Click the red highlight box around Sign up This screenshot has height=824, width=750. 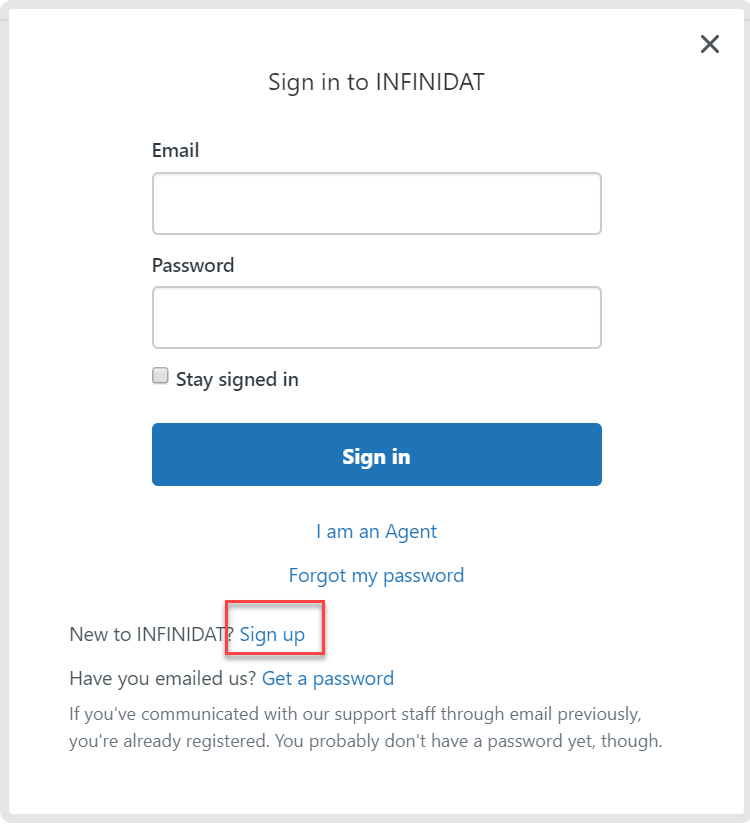[275, 628]
